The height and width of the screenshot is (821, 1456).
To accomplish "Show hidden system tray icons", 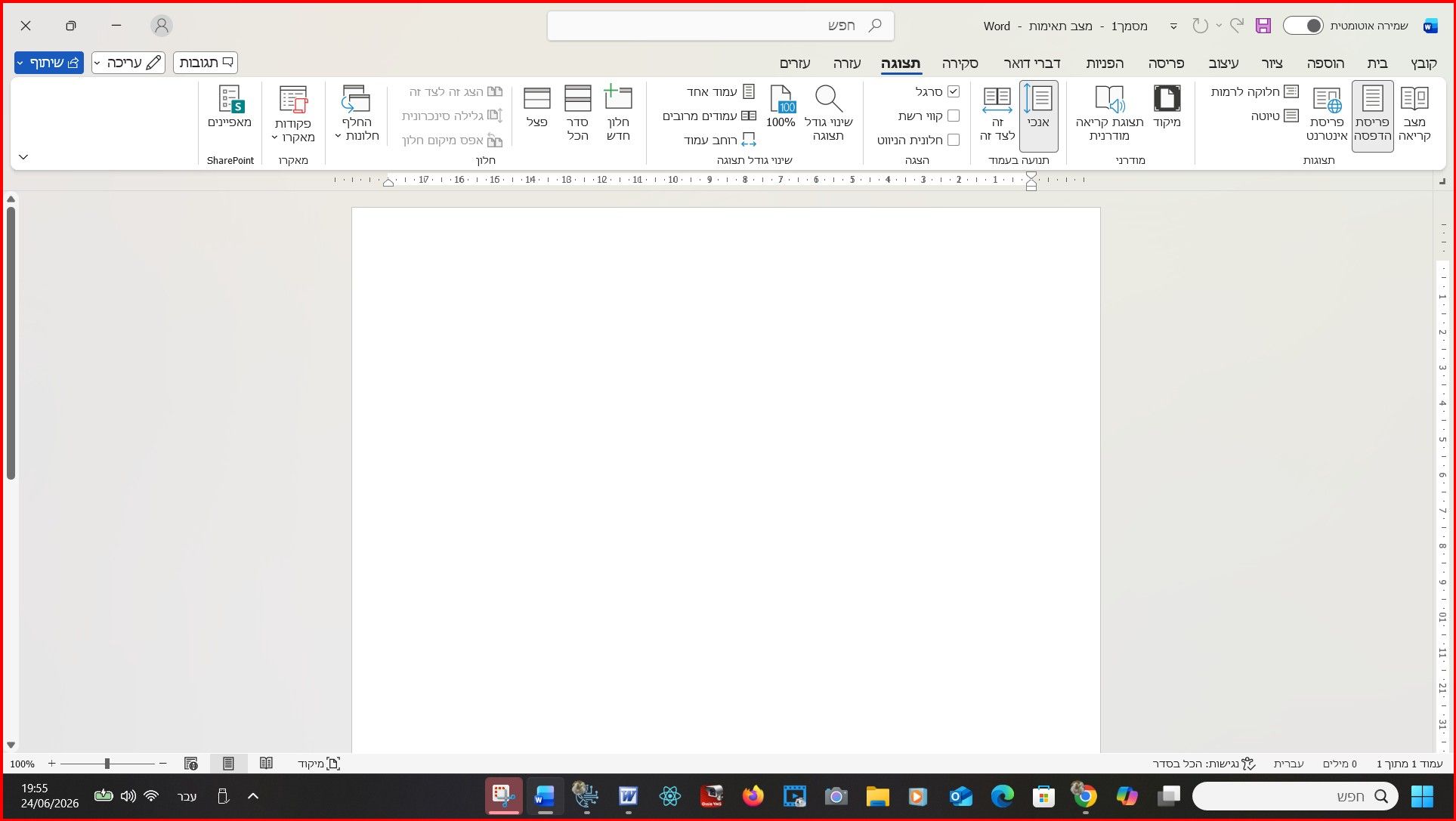I will point(253,796).
